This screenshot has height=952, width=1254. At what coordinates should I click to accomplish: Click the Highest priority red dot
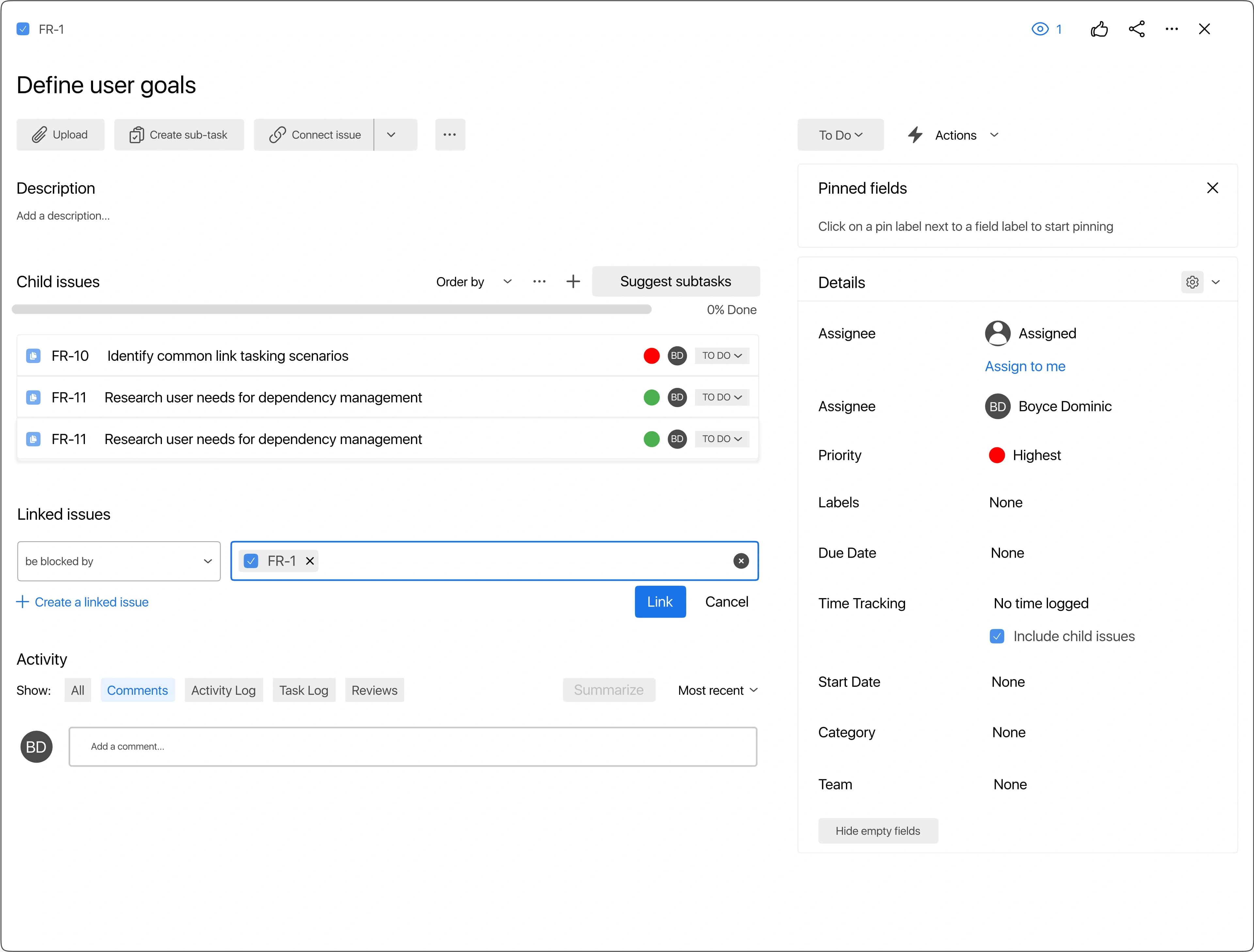coord(997,455)
